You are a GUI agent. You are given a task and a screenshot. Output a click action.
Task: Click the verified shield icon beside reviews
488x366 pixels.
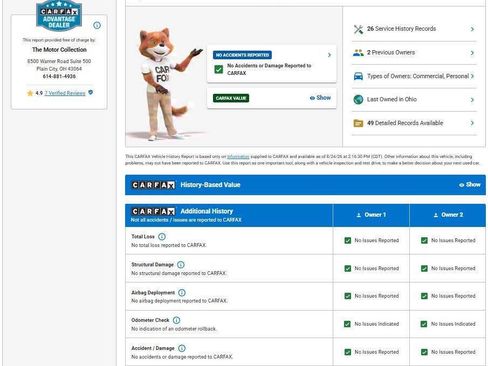(91, 92)
